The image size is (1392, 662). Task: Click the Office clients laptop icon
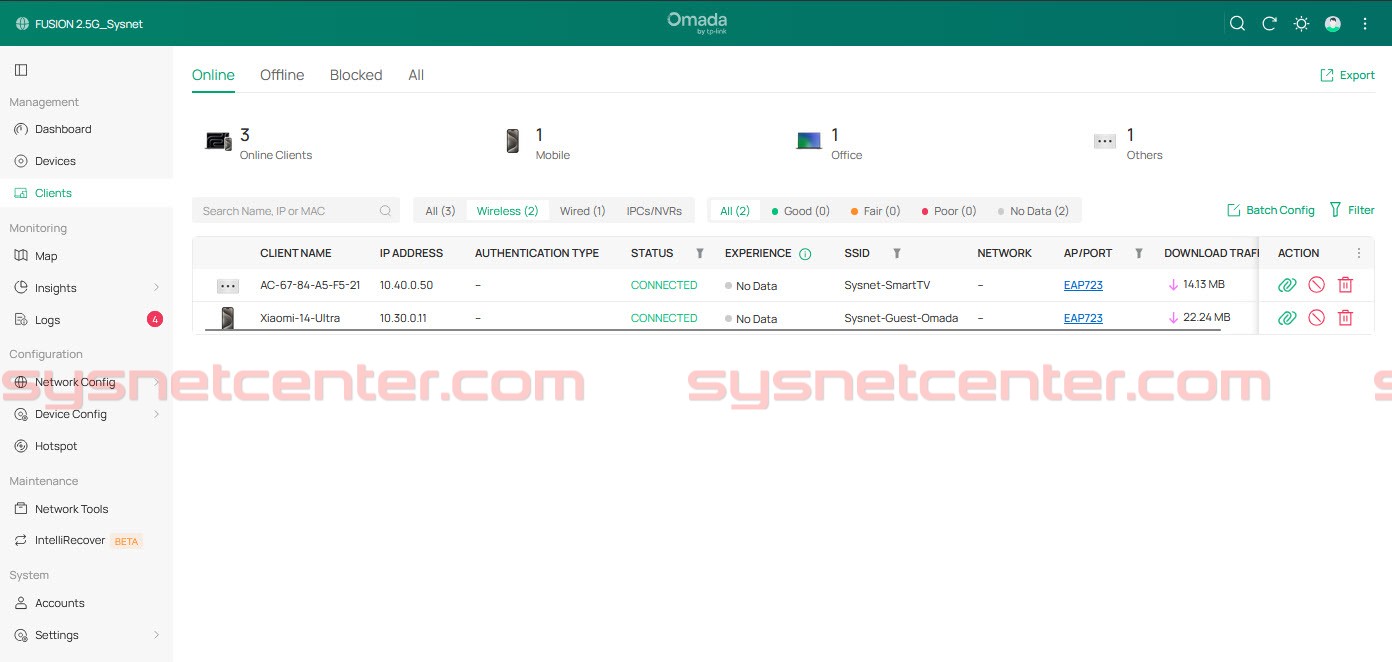[808, 141]
